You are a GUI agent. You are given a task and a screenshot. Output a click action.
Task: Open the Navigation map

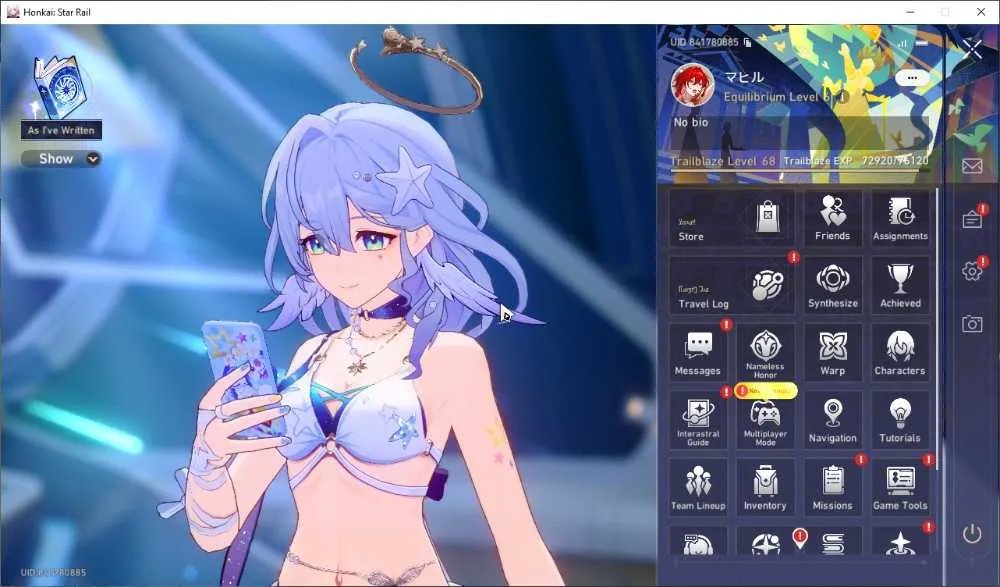click(832, 420)
